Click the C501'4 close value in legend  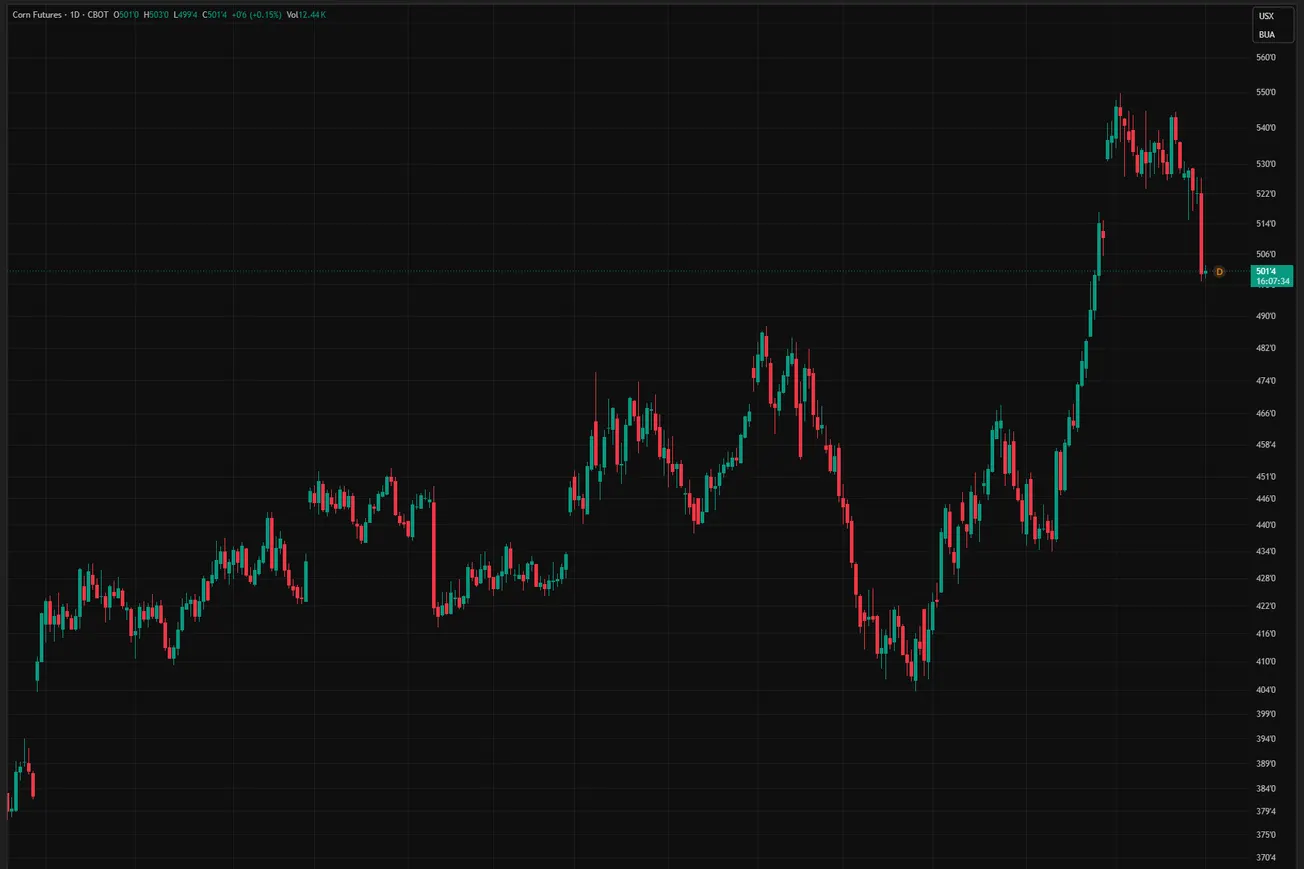213,15
